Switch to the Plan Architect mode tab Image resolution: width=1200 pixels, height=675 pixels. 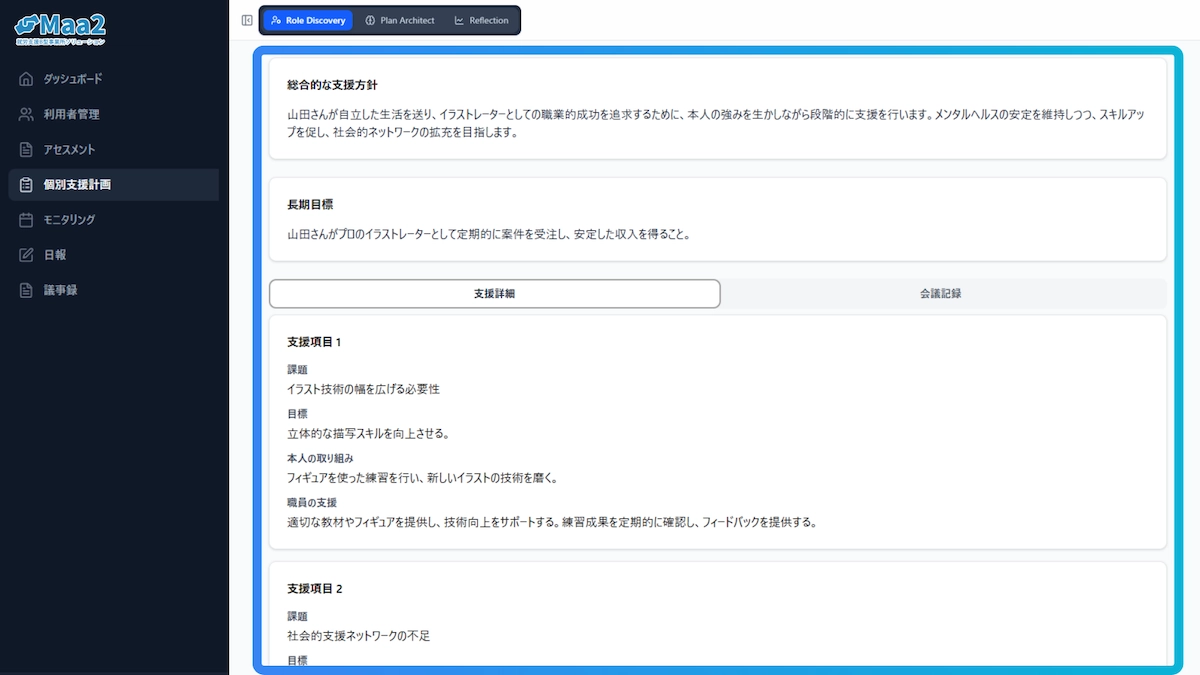402,19
